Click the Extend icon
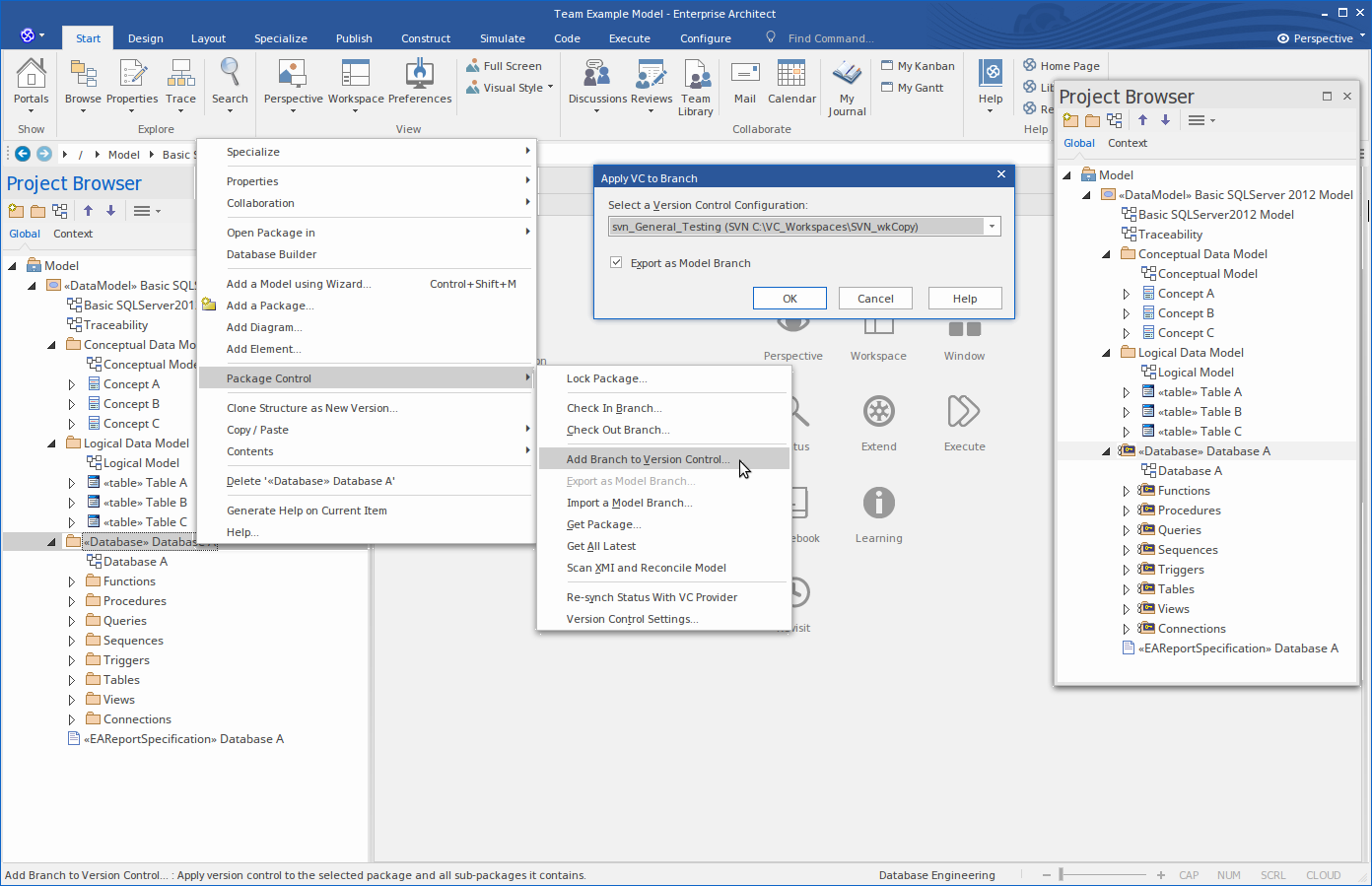 point(878,412)
